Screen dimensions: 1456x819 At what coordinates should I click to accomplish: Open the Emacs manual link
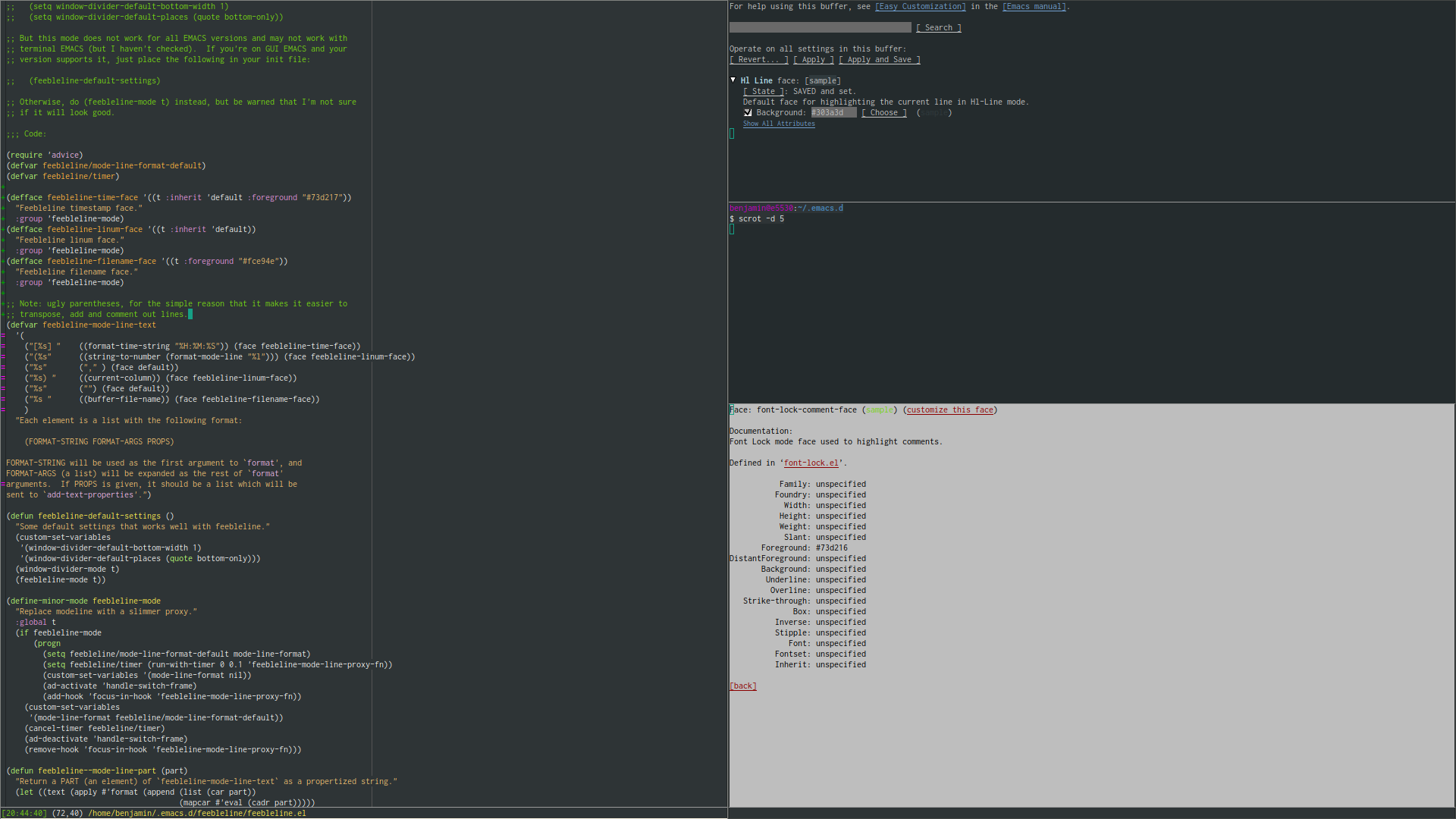(x=1034, y=6)
